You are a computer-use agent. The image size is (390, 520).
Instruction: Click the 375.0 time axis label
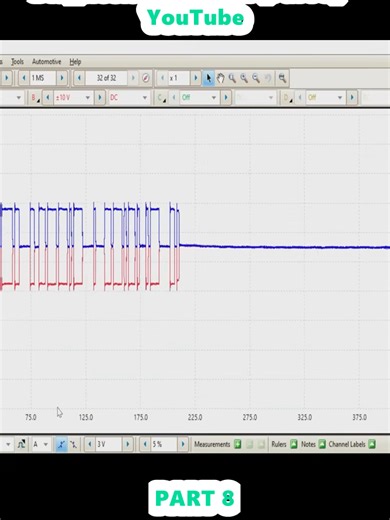coord(360,417)
